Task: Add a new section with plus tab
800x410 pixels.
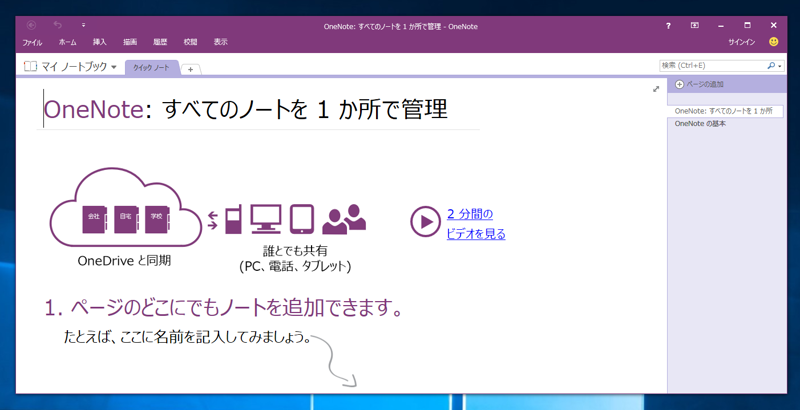Action: tap(190, 69)
